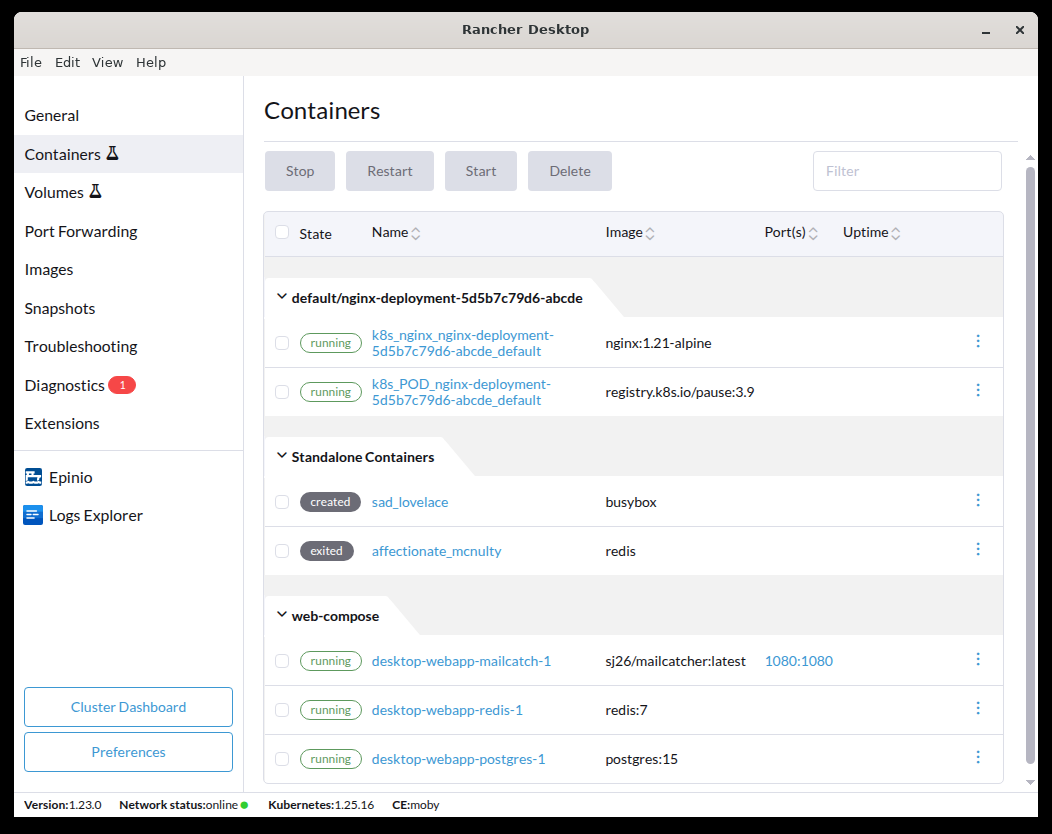
Task: Open the Snapshots section
Action: [128, 309]
